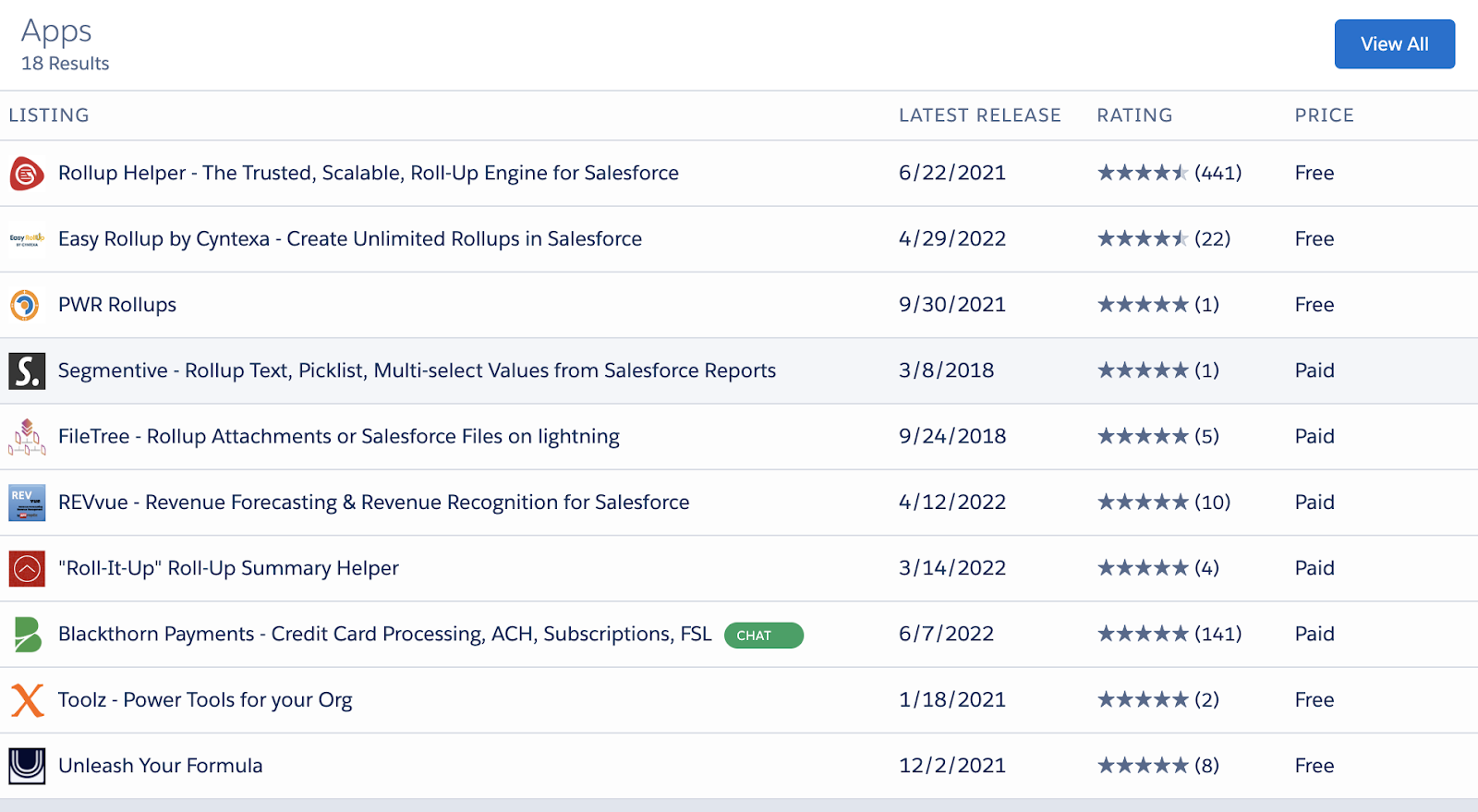The image size is (1478, 812).
Task: Click the Unleash Your Formula icon
Action: [27, 766]
